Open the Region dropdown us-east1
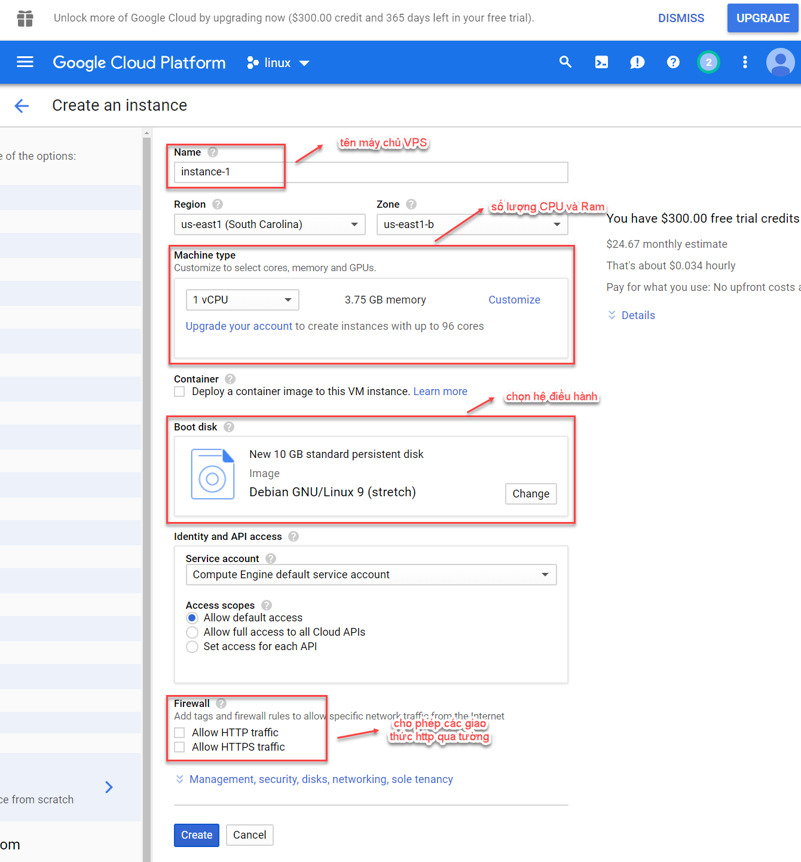801x862 pixels. pos(269,224)
